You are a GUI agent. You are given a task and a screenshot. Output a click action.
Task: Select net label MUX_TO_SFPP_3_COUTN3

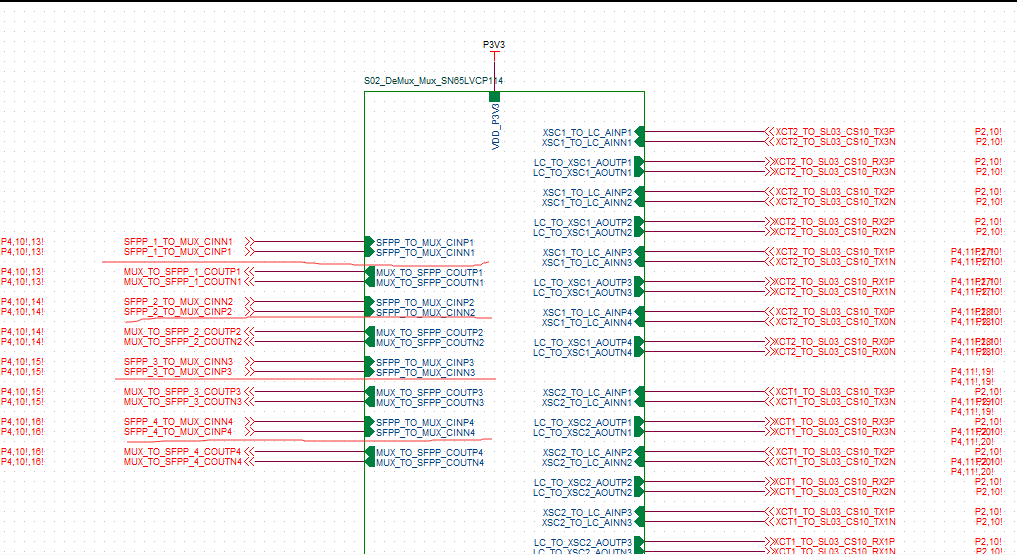[182, 401]
